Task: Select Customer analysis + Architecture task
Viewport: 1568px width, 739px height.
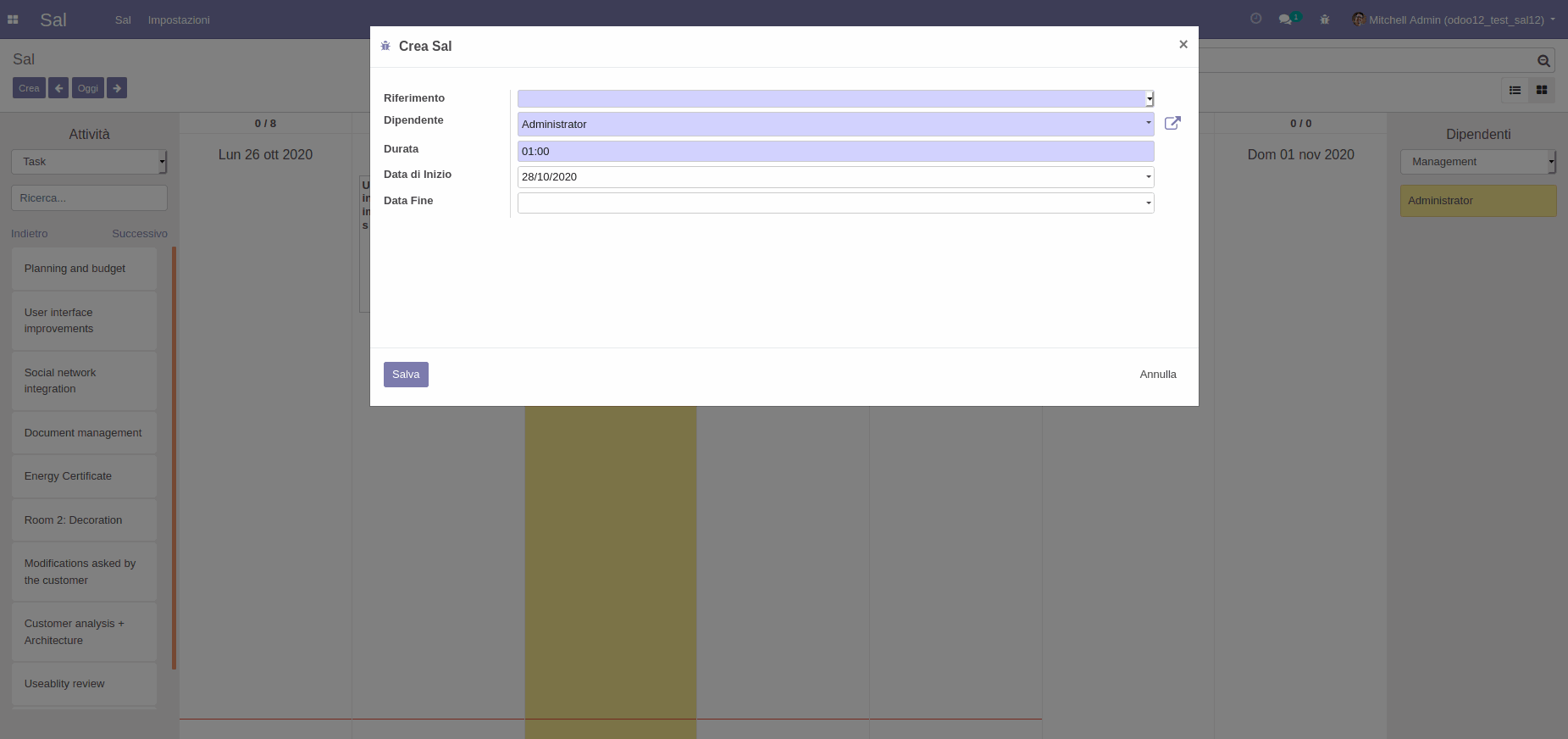Action: pyautogui.click(x=84, y=632)
